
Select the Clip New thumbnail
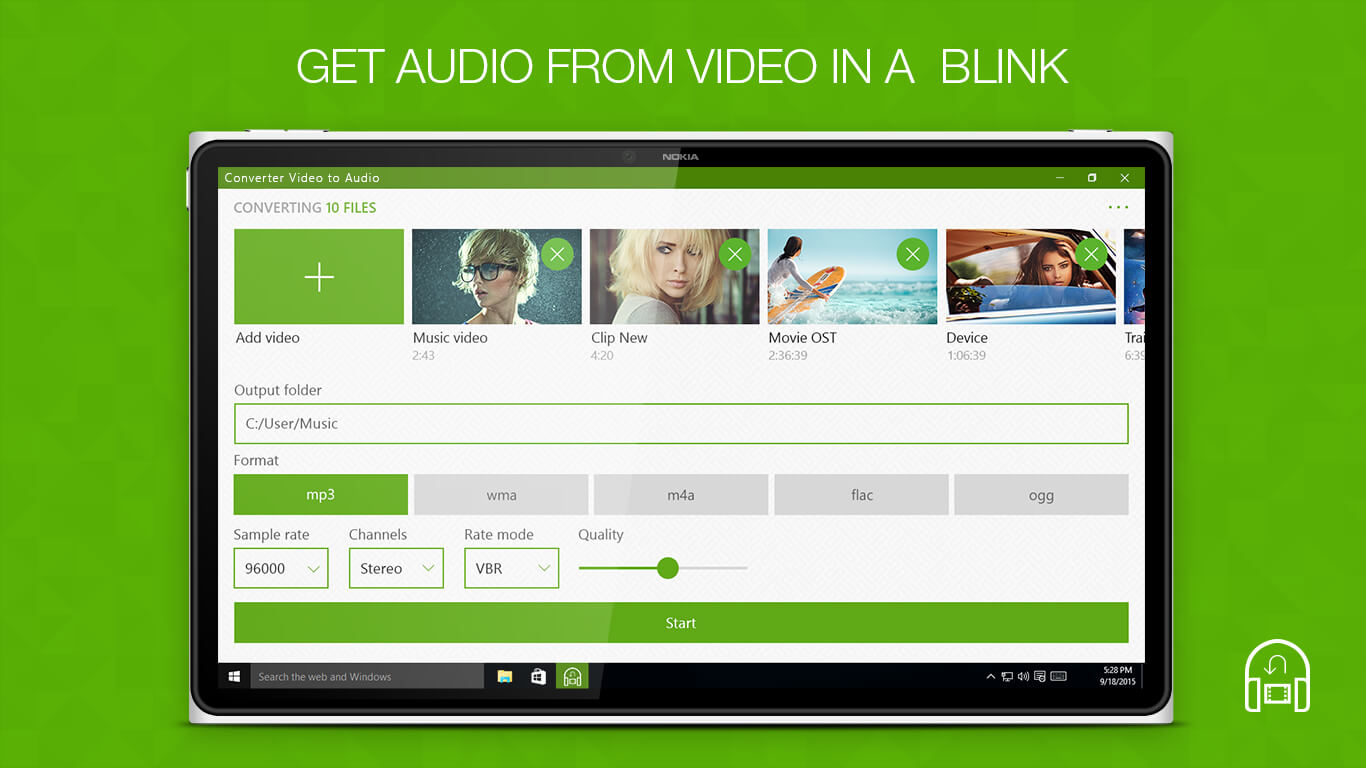[x=675, y=277]
